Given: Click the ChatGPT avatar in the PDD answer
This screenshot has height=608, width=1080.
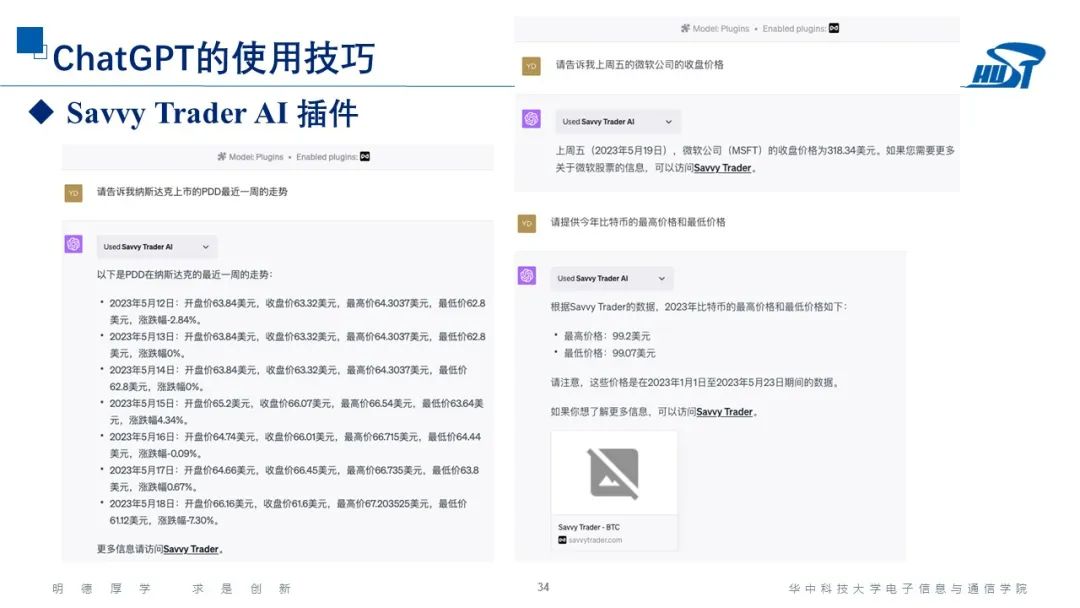Looking at the screenshot, I should [74, 244].
